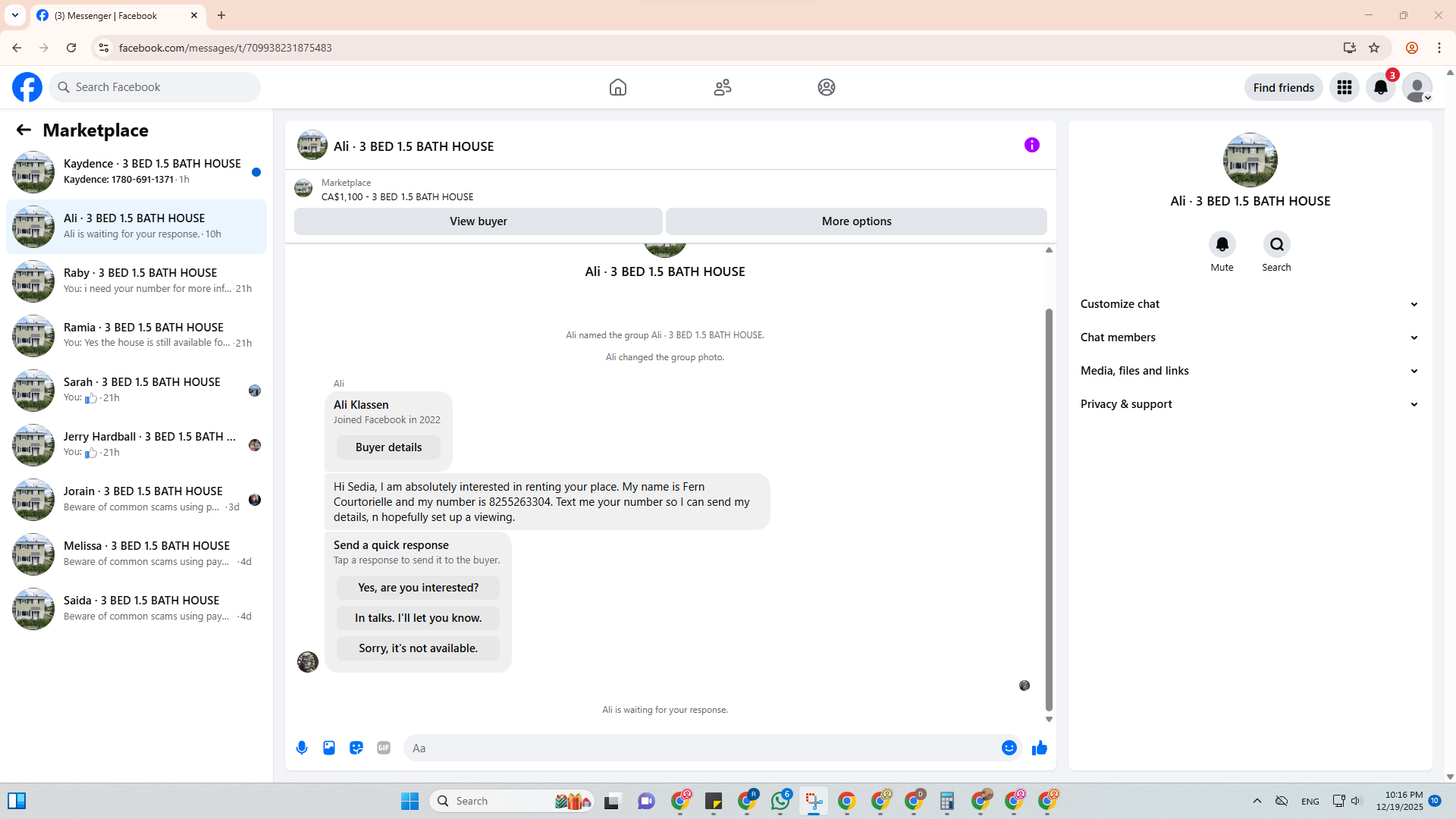This screenshot has width=1456, height=819.
Task: Click the Aa message input field
Action: click(x=701, y=748)
